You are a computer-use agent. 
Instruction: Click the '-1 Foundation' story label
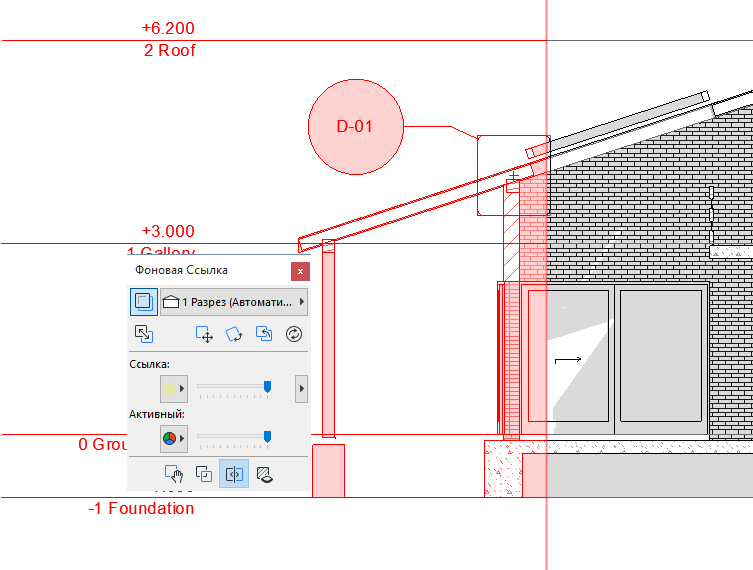pos(141,508)
